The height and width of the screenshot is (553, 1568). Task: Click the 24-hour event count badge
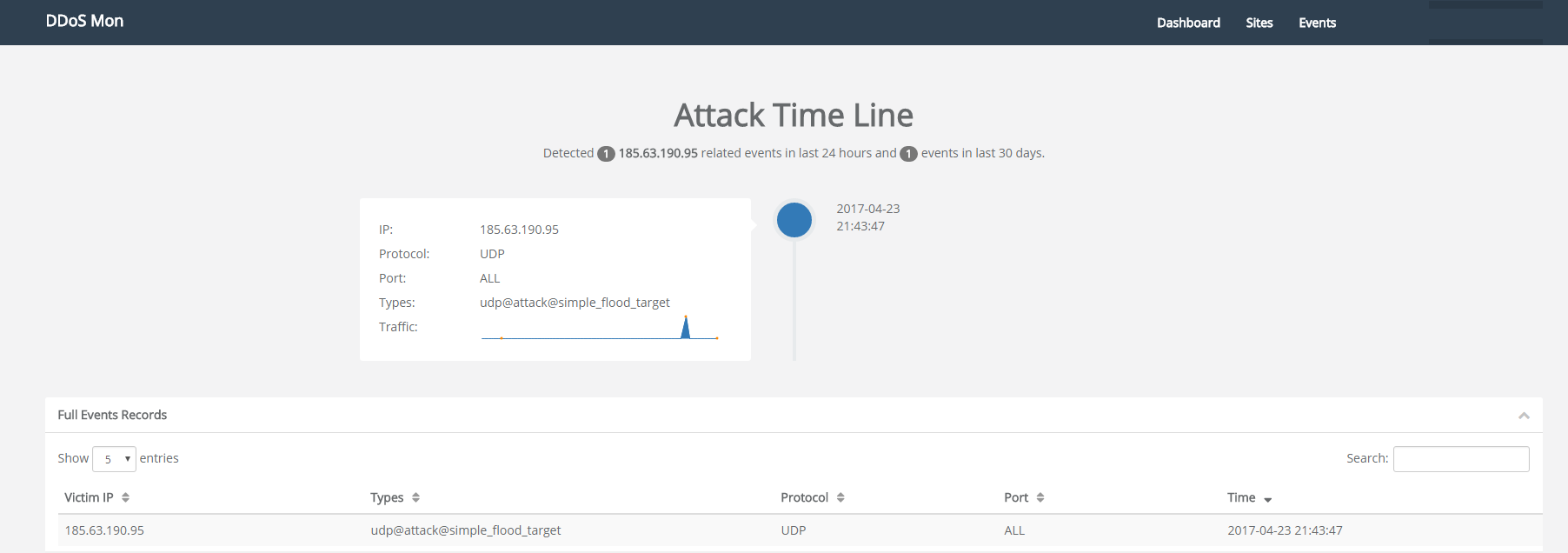pos(606,154)
